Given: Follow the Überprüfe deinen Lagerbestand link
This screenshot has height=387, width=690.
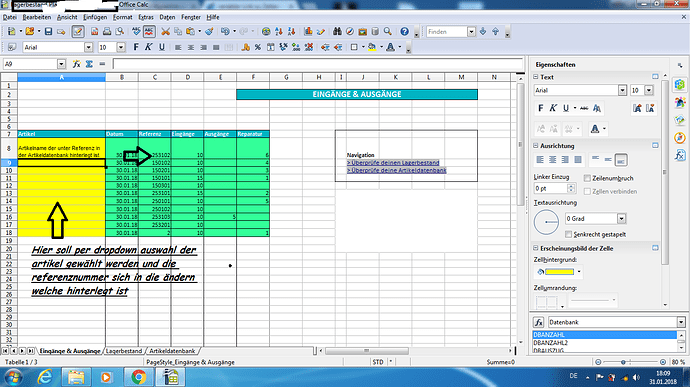Looking at the screenshot, I should click(393, 163).
